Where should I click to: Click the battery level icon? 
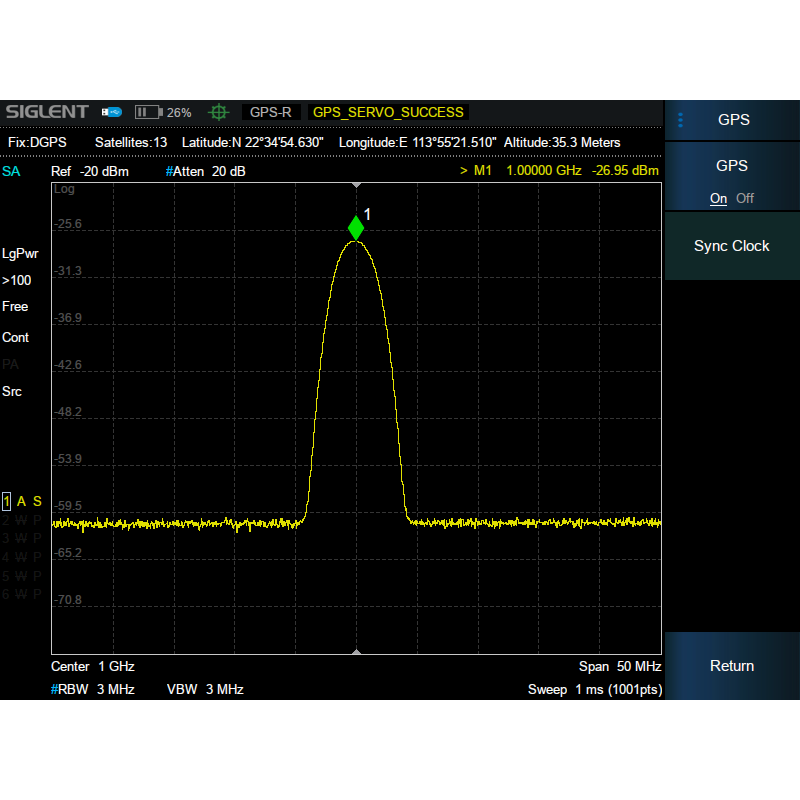click(x=148, y=112)
